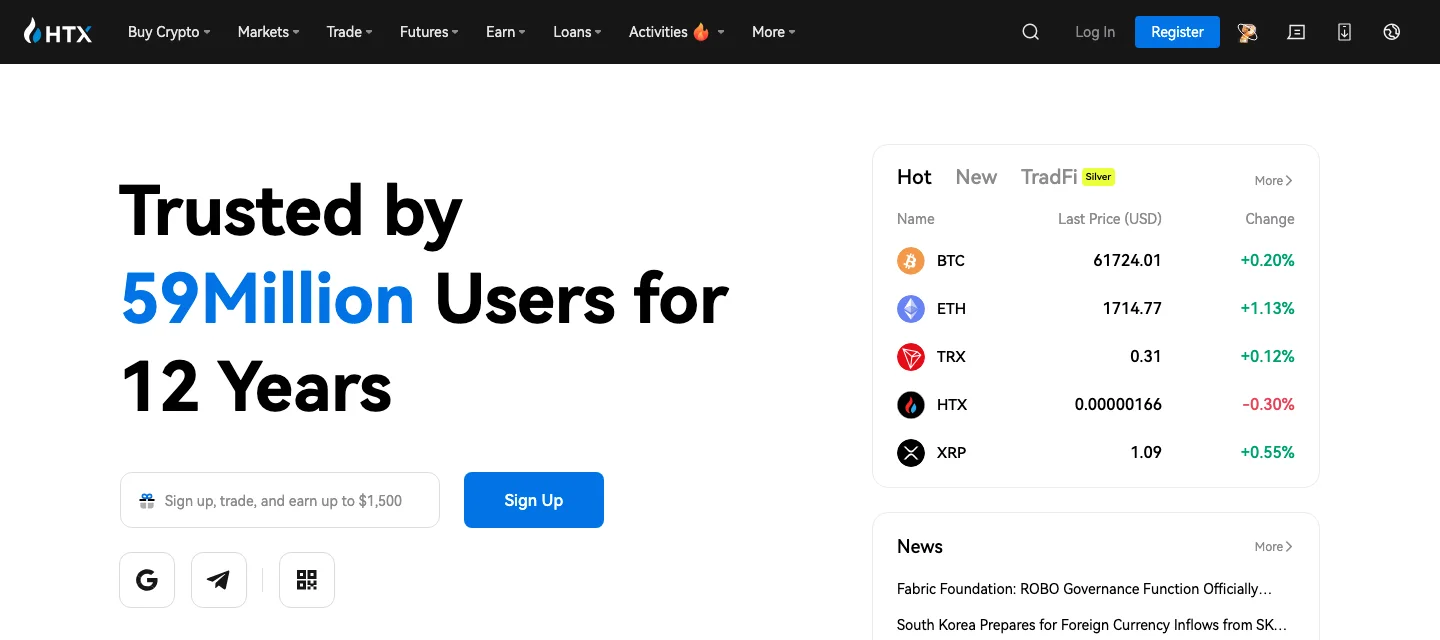Image resolution: width=1440 pixels, height=640 pixels.
Task: Expand the Loans dropdown menu
Action: coord(577,32)
